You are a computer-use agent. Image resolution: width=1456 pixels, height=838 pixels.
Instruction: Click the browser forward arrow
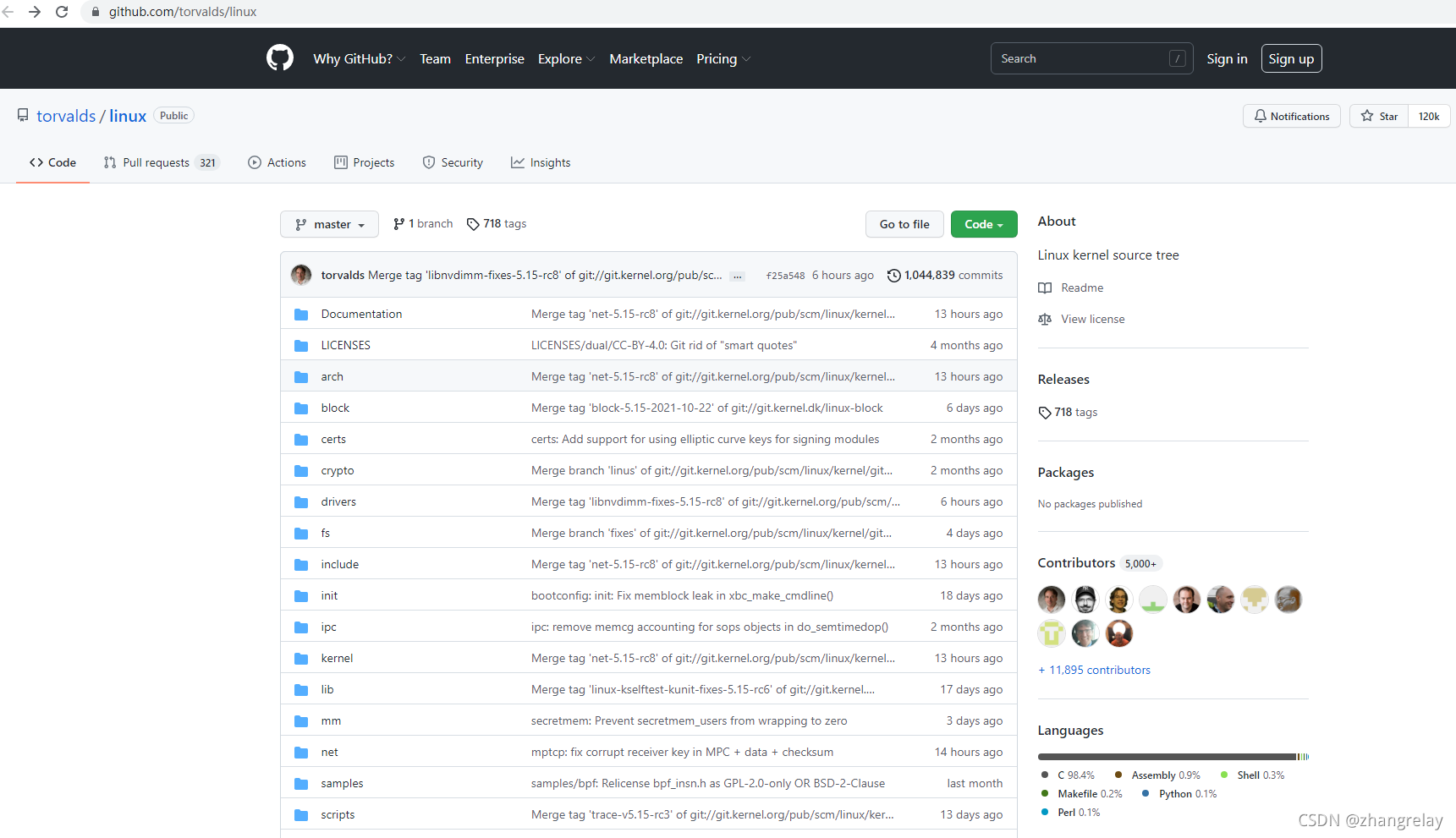35,12
